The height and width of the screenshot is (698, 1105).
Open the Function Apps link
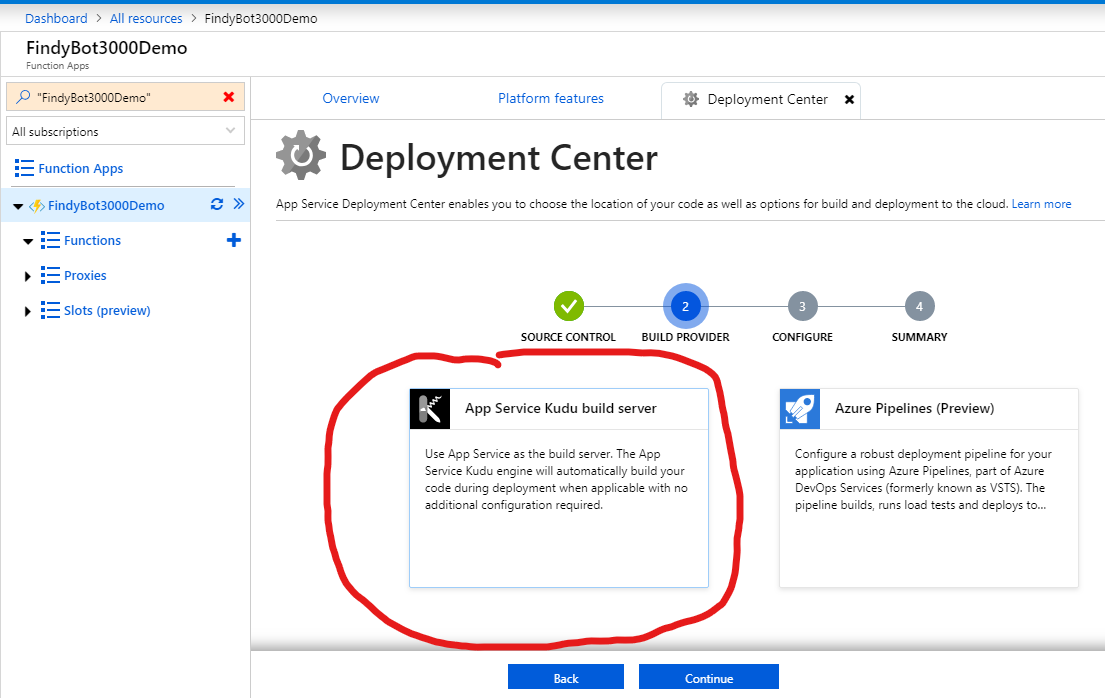tap(80, 169)
